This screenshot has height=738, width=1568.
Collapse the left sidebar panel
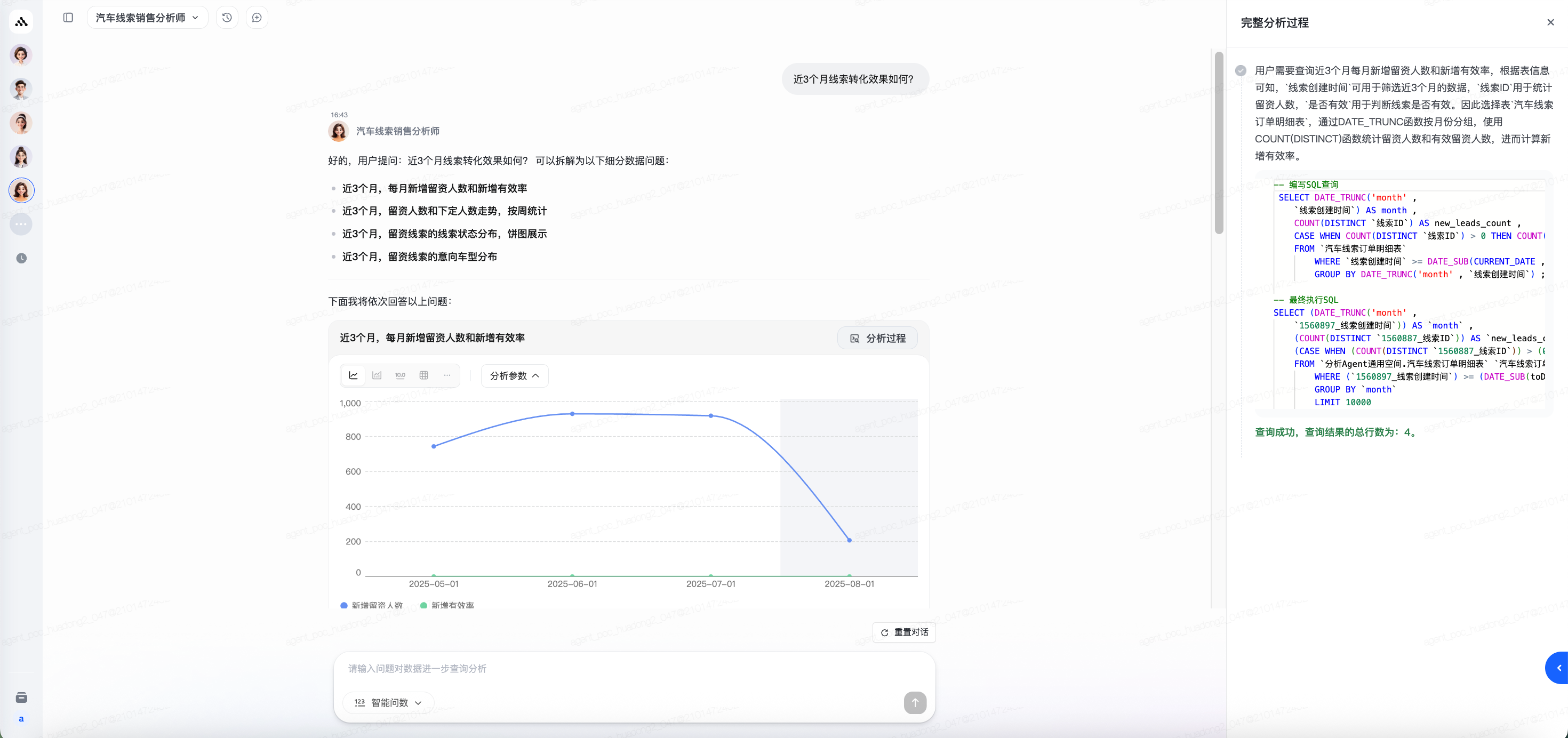(68, 18)
